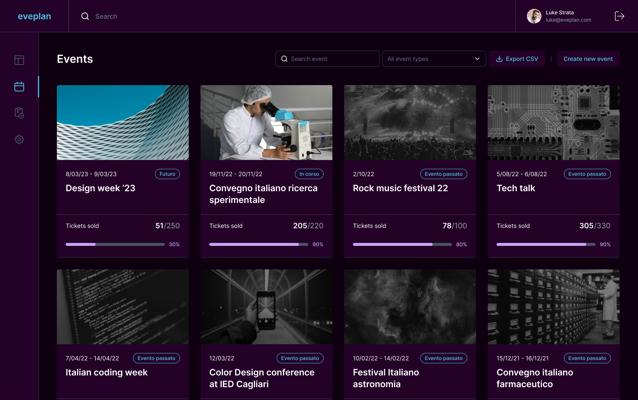Click the 305/330 tickets sold value

[595, 226]
